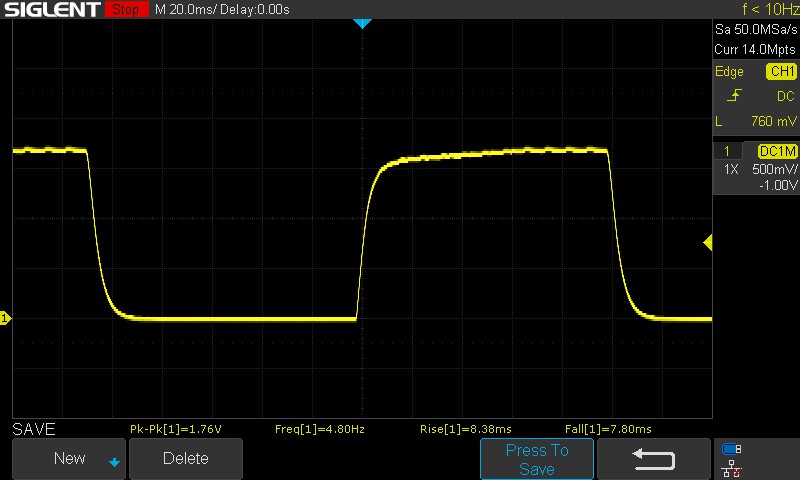Click the Freq[1]=4.80Hz measurement readout

click(319, 429)
